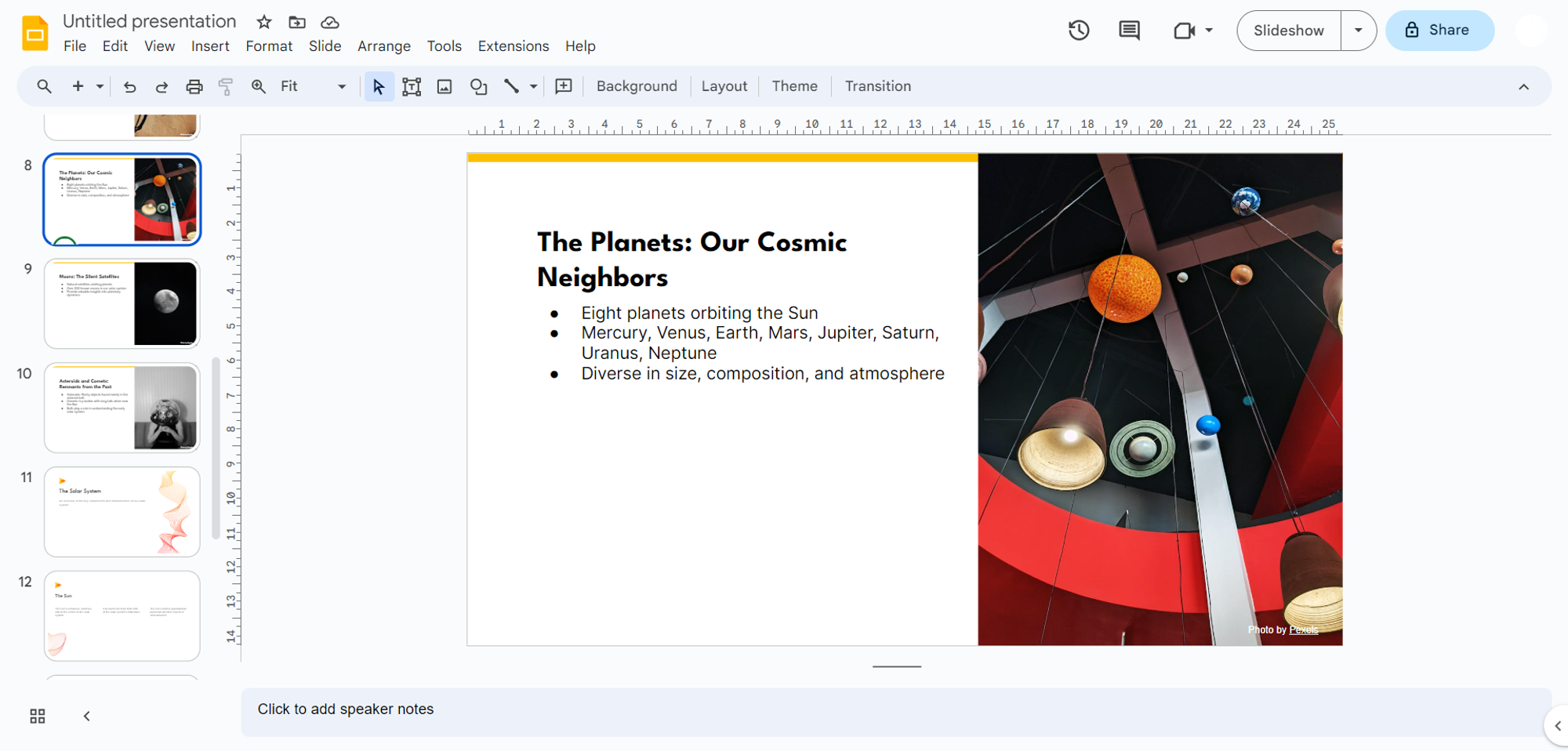Image resolution: width=1568 pixels, height=751 pixels.
Task: Open the Tools menu
Action: (x=444, y=46)
